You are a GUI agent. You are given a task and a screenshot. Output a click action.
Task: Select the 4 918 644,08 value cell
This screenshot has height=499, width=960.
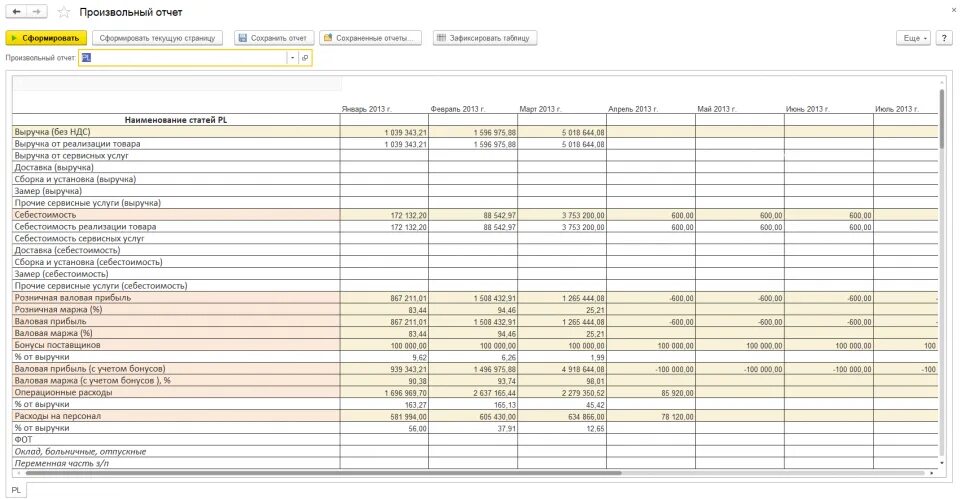[x=561, y=369]
